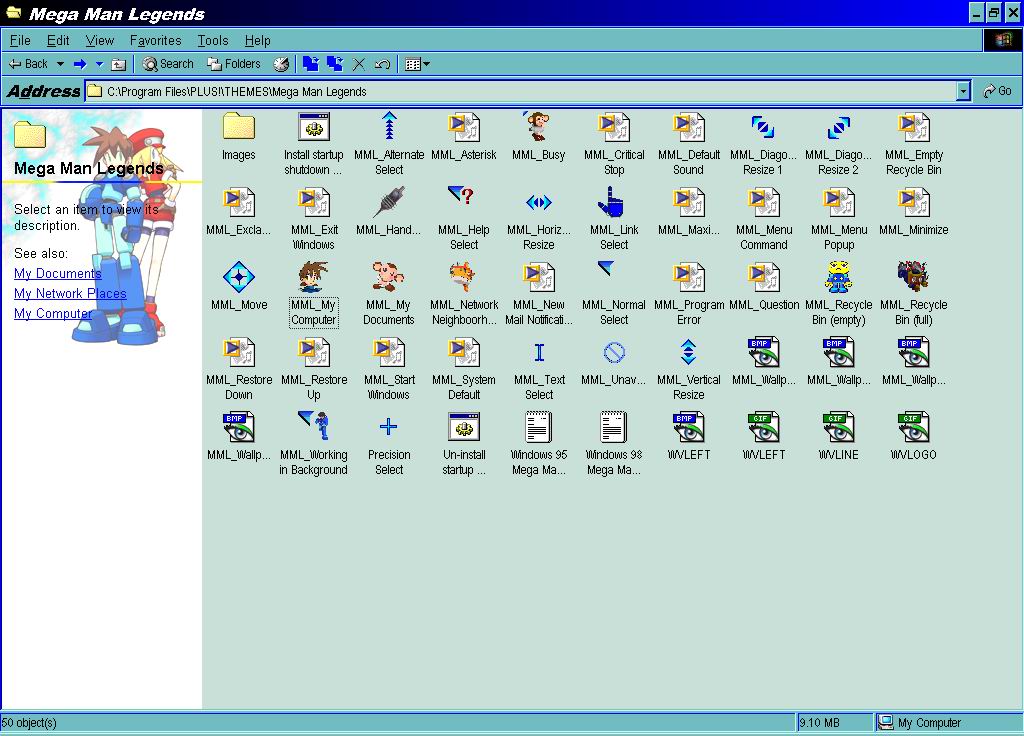Click the Move To toolbar icon
This screenshot has width=1024, height=736.
pyautogui.click(x=311, y=64)
